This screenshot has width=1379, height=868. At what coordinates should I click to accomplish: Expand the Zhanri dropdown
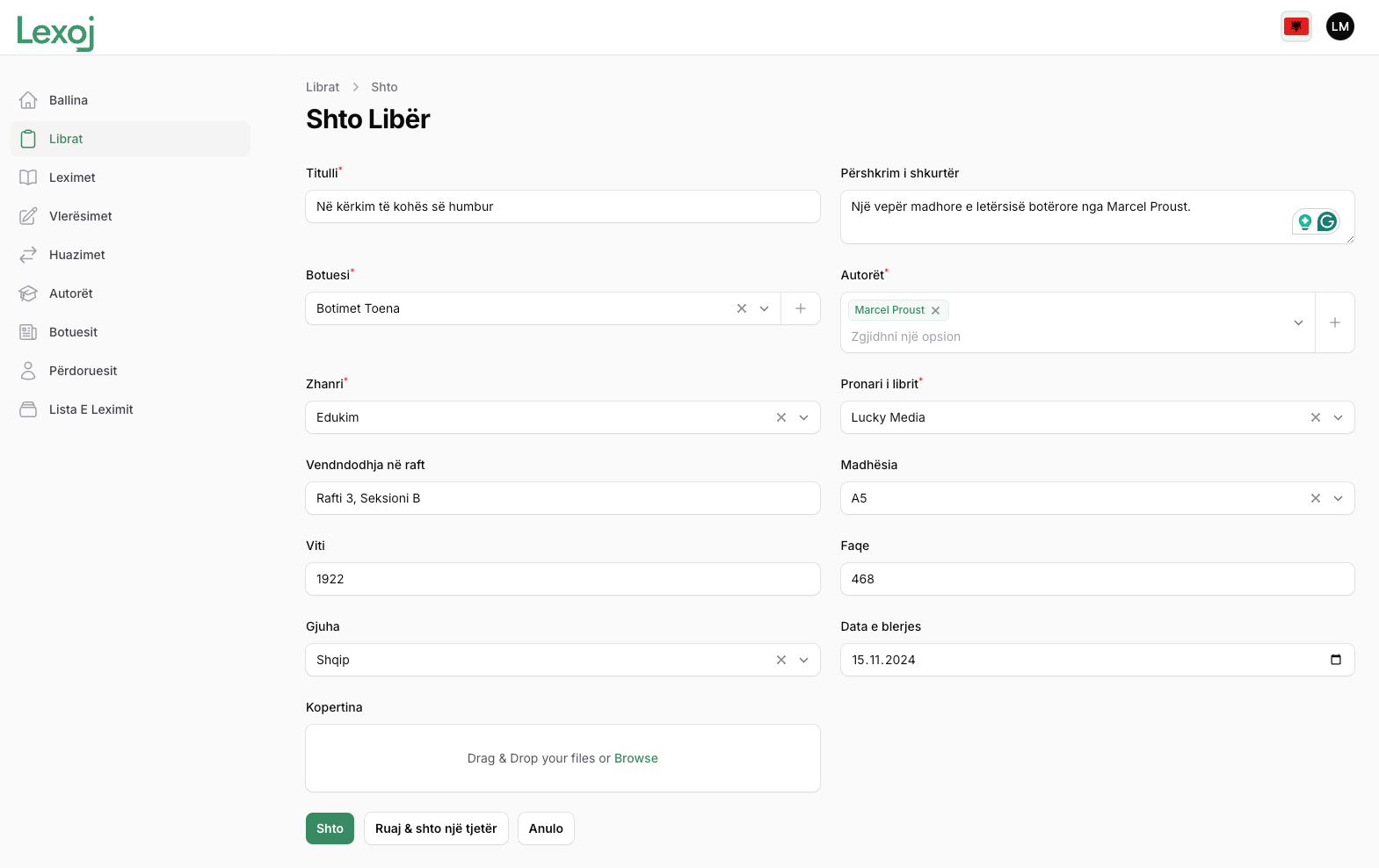[803, 417]
